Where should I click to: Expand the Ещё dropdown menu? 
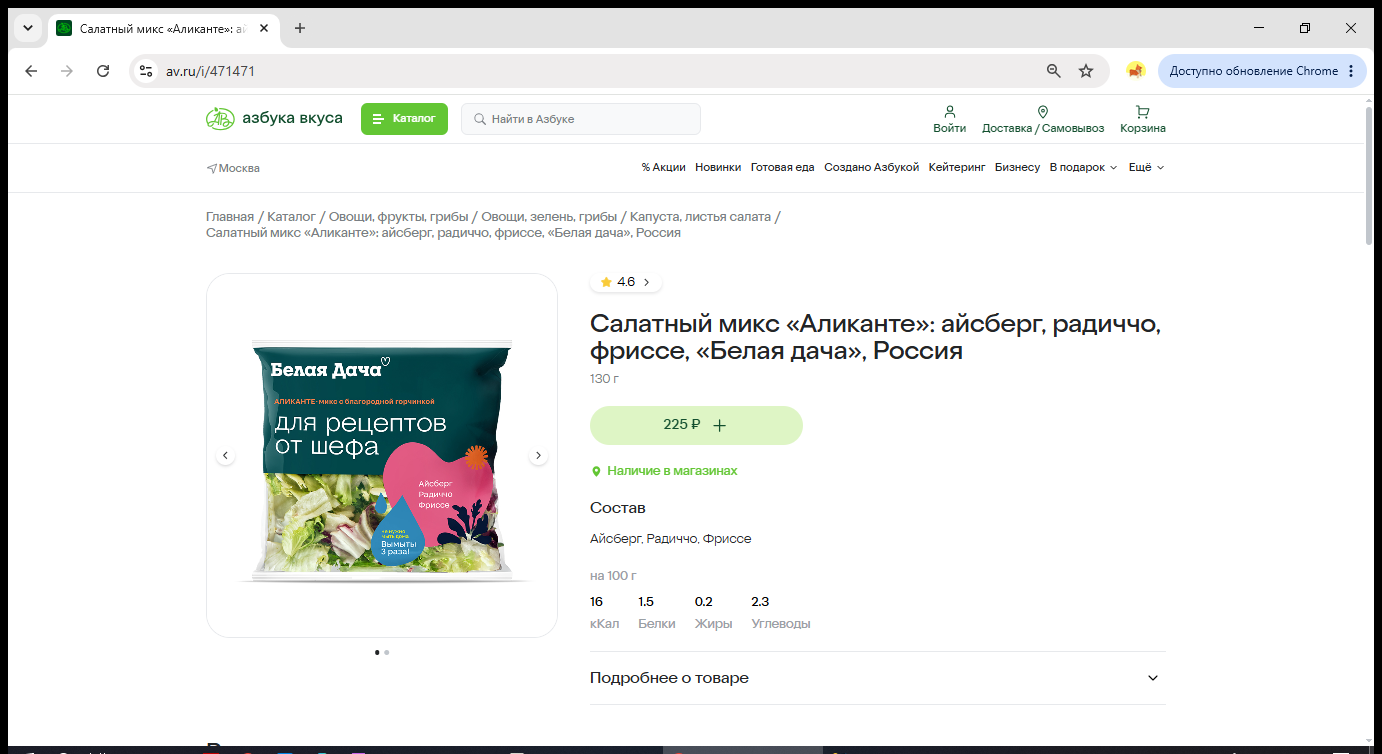coord(1146,168)
